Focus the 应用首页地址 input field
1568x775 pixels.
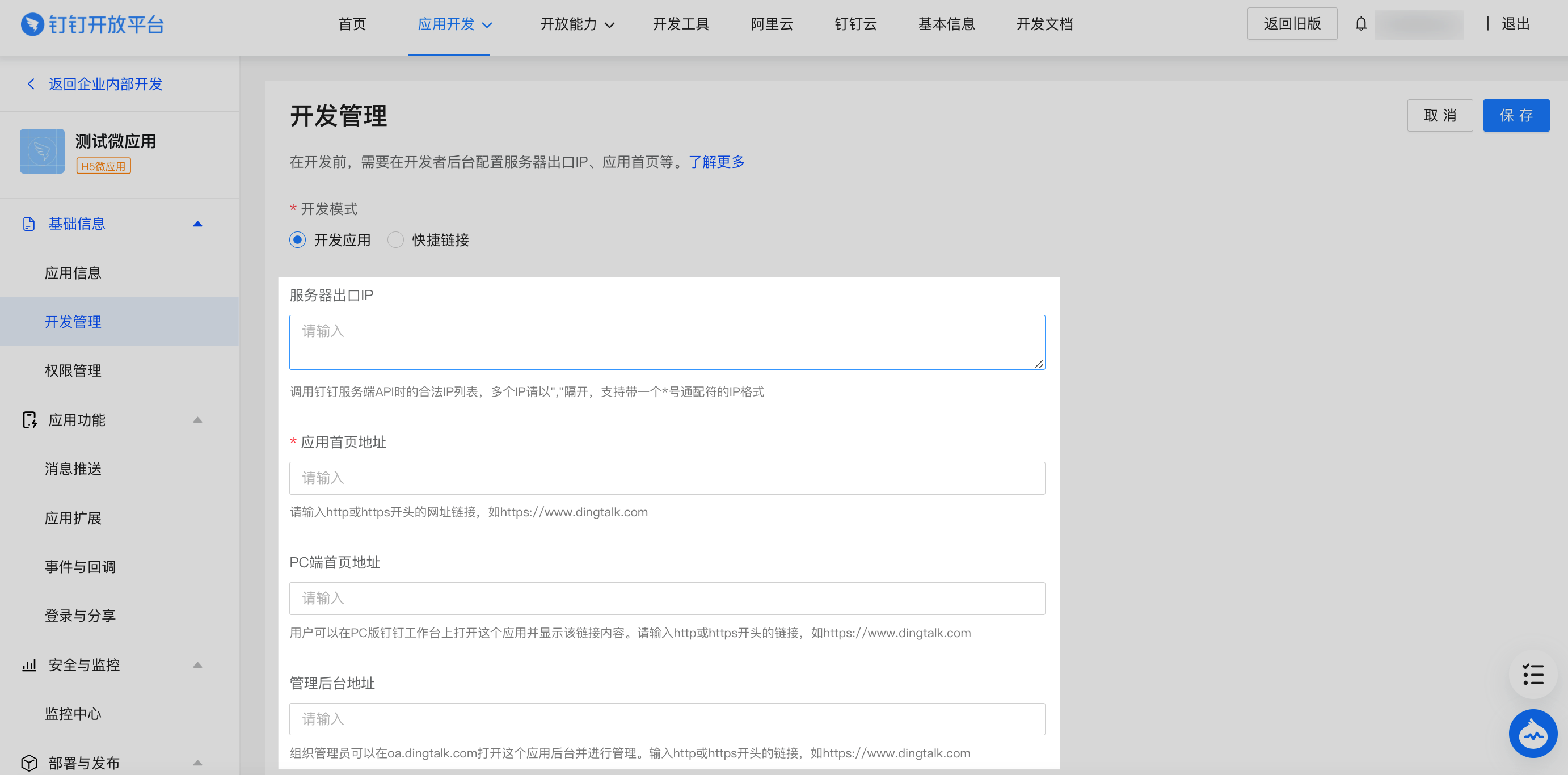667,478
